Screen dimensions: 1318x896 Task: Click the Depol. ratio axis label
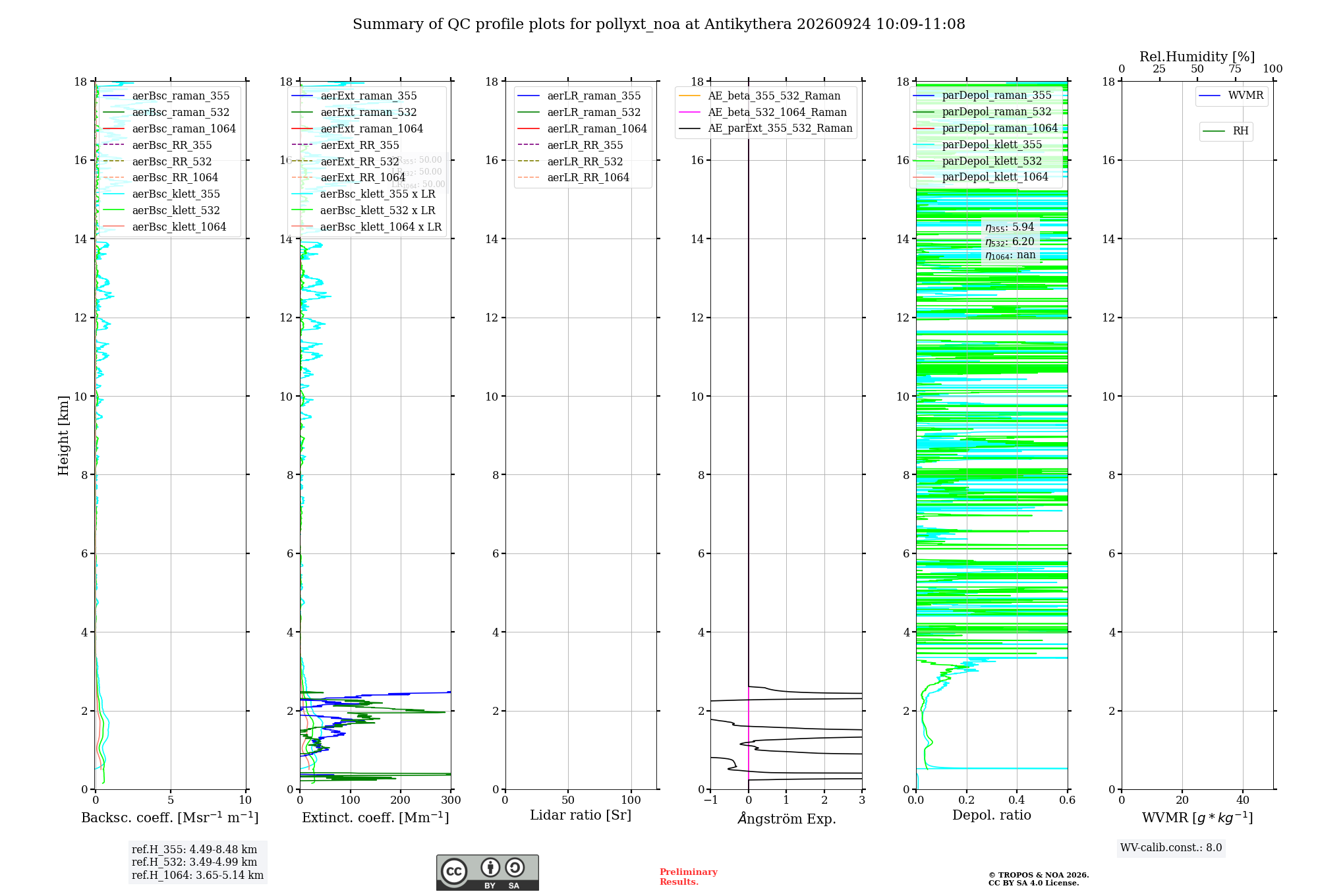tap(992, 816)
